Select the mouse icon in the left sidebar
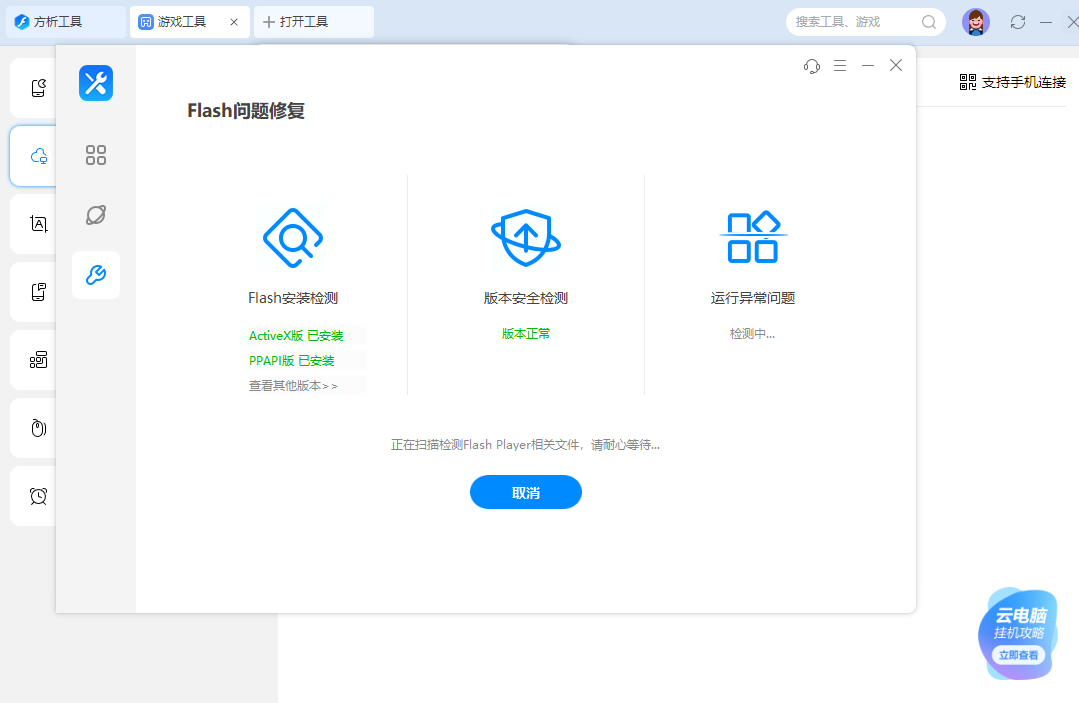This screenshot has width=1079, height=703. (36, 427)
